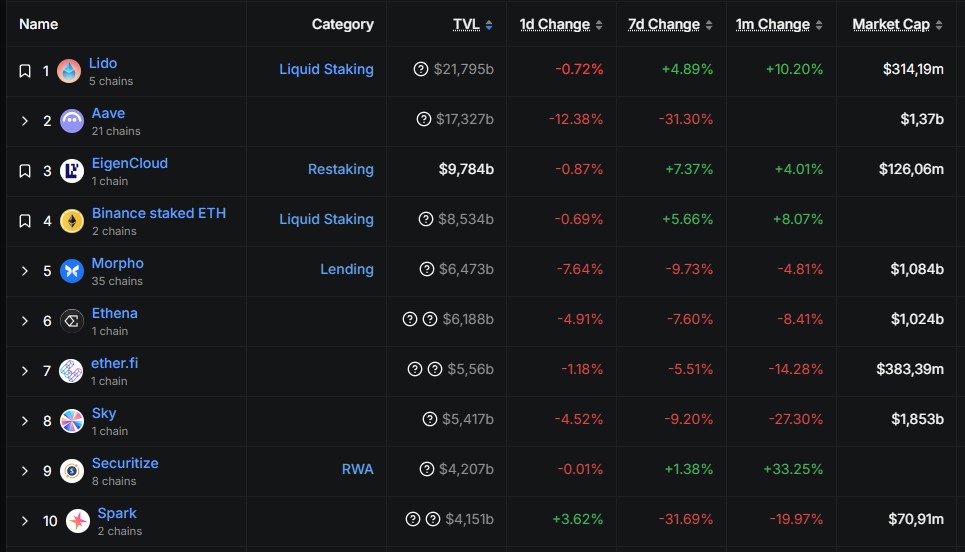The width and height of the screenshot is (965, 552).
Task: Click the Spark star logo icon
Action: (78, 521)
